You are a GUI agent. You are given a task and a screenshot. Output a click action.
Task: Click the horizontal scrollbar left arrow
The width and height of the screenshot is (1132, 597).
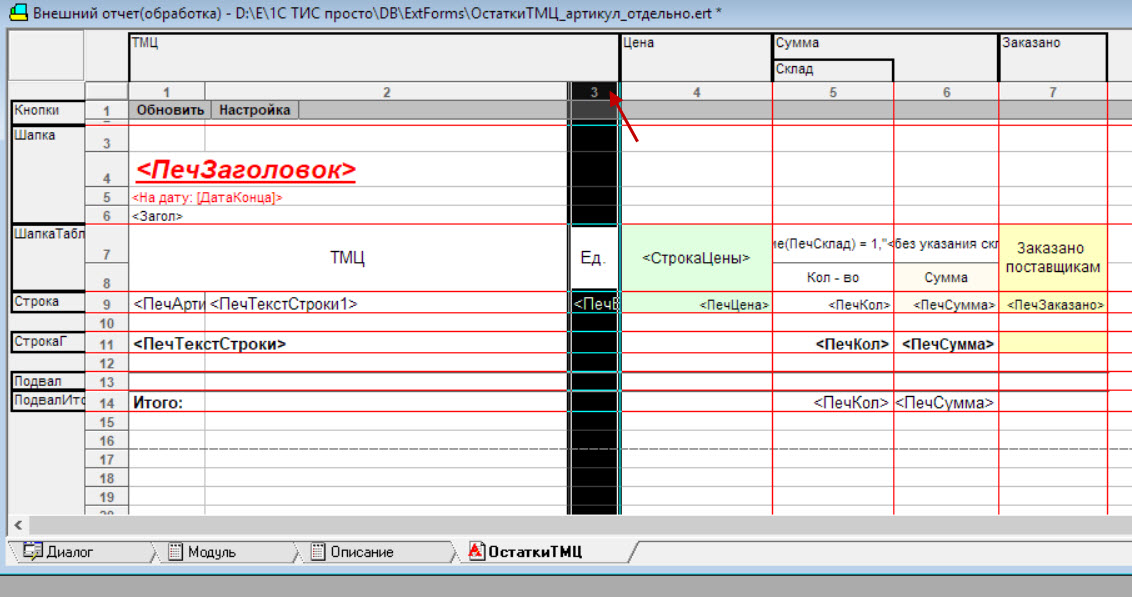[x=18, y=525]
